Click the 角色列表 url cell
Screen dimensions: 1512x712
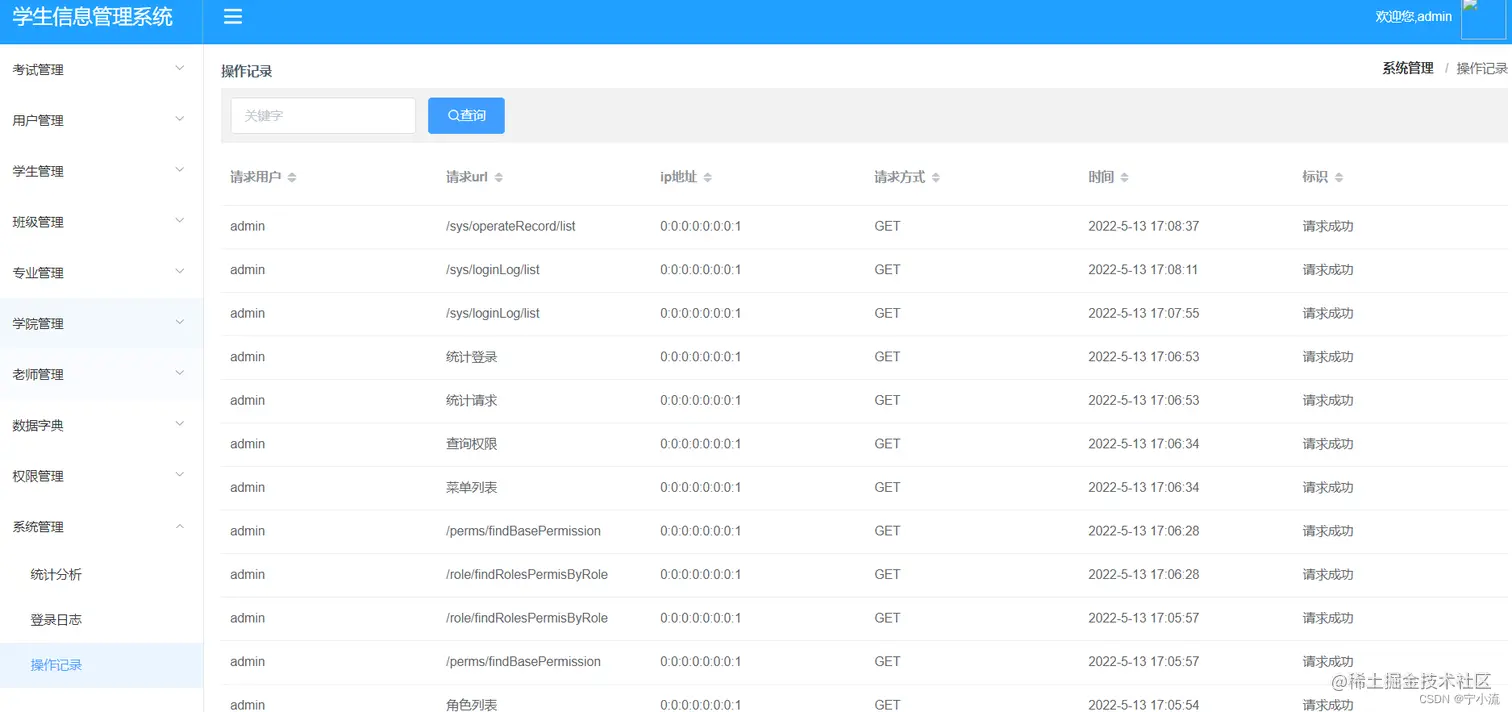(472, 705)
